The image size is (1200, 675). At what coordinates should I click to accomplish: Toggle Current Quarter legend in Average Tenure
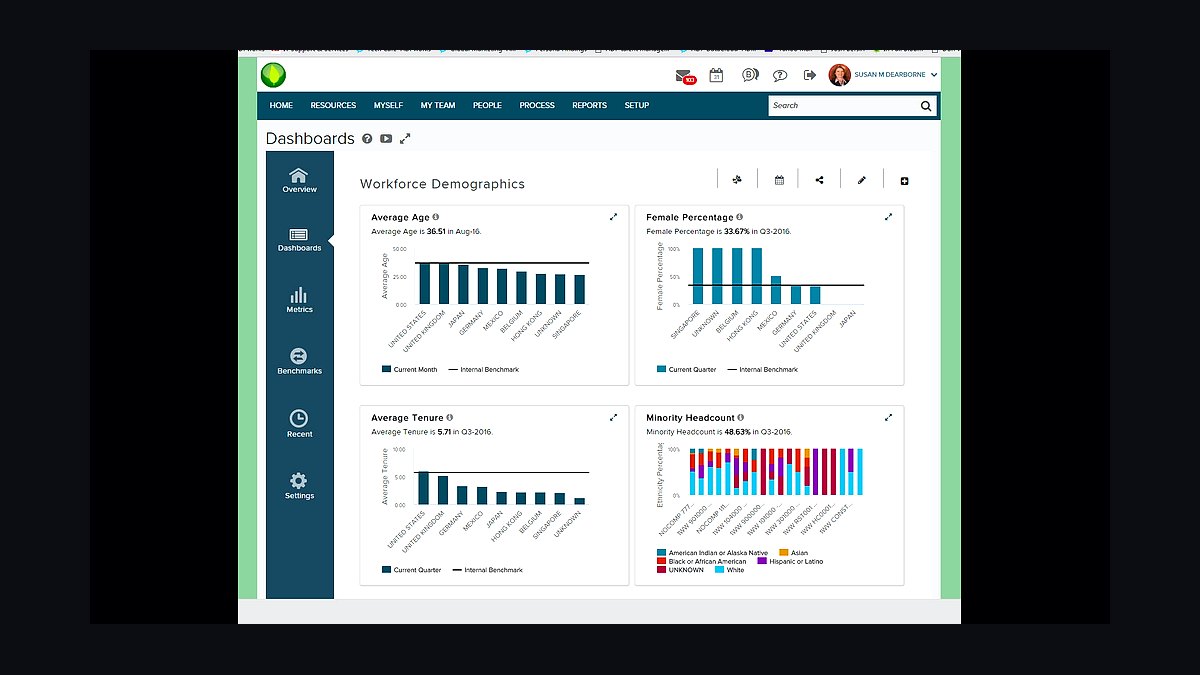click(x=412, y=570)
